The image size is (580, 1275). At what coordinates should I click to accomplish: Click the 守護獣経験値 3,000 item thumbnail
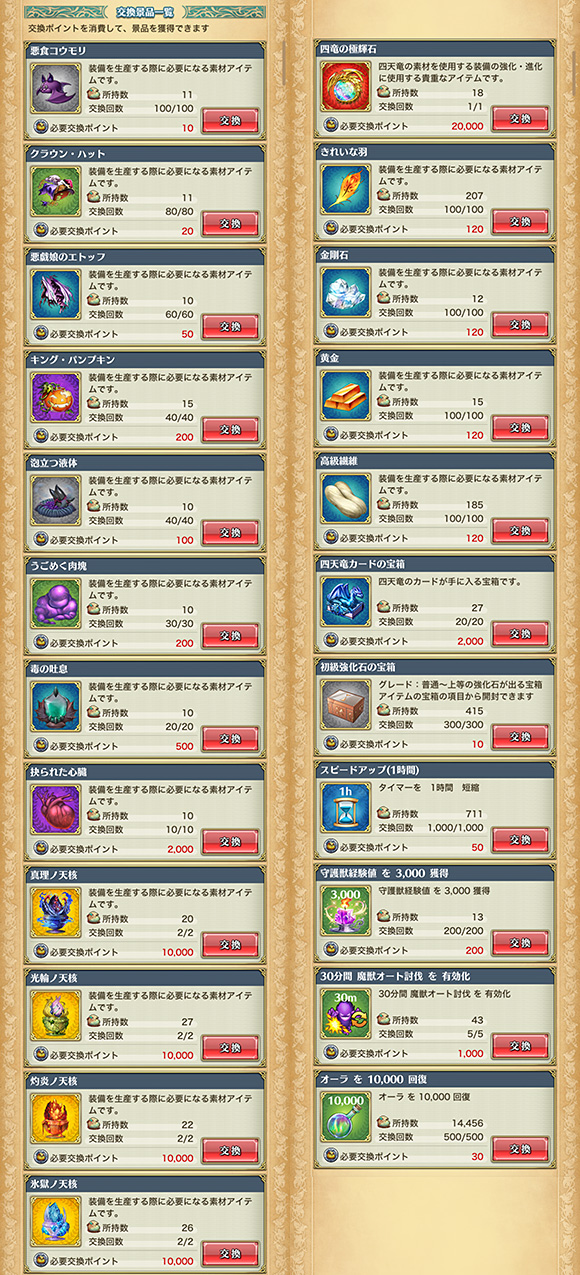pyautogui.click(x=346, y=909)
